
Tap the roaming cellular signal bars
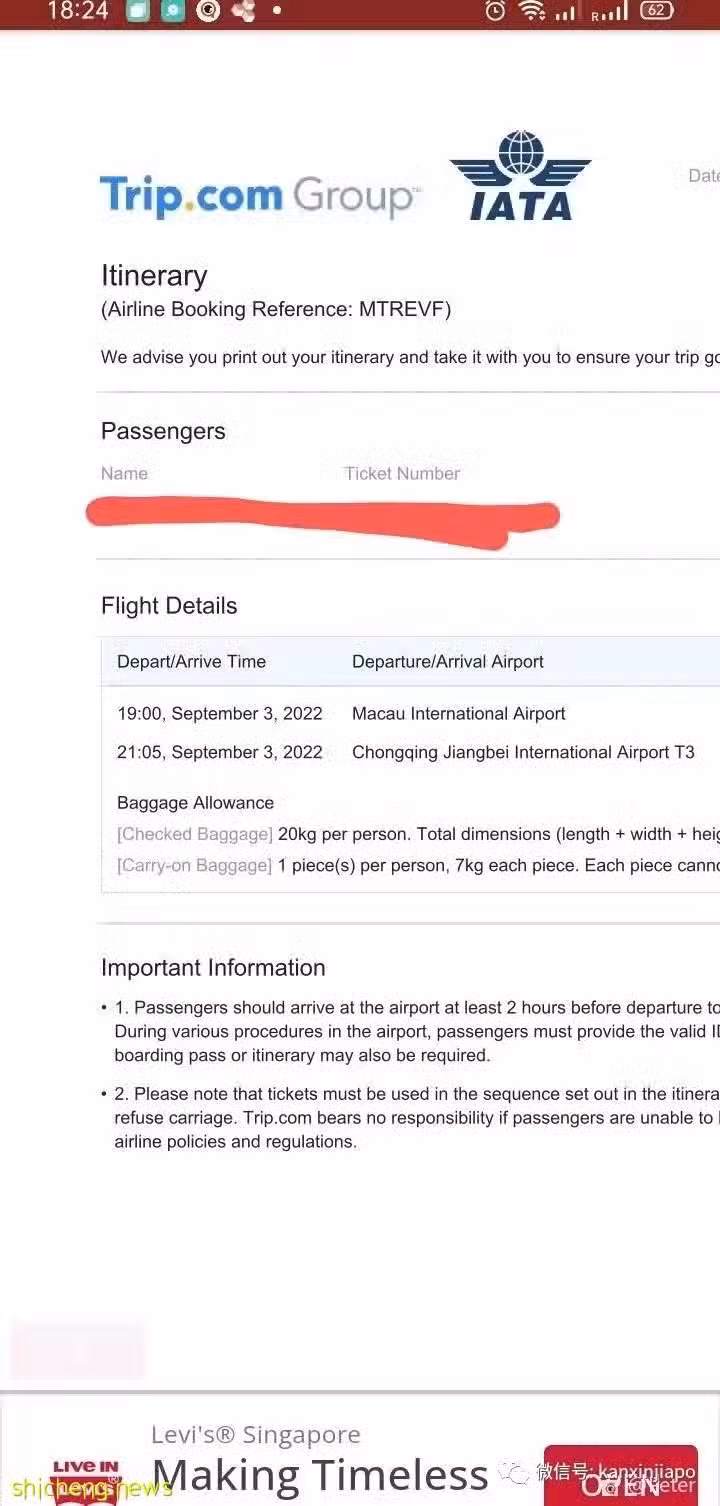pos(610,12)
